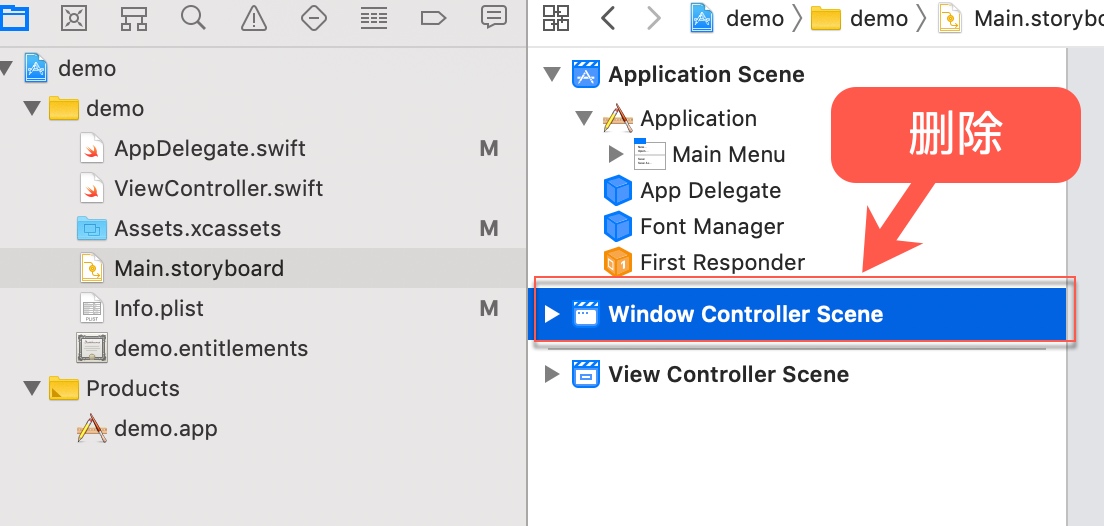
Task: Collapse the Application item triangle
Action: click(584, 118)
